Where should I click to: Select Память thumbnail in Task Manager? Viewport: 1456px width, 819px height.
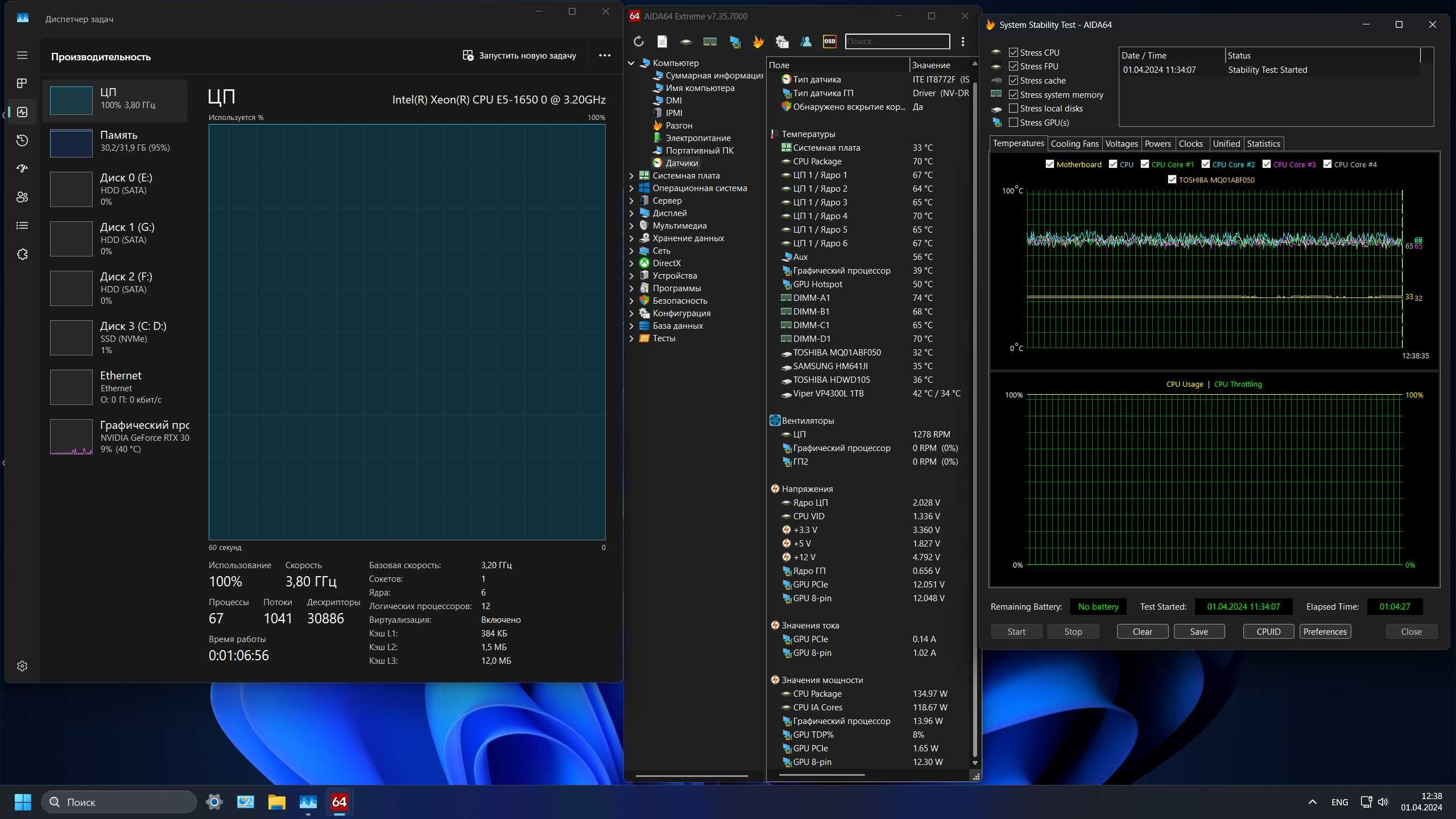coord(71,143)
